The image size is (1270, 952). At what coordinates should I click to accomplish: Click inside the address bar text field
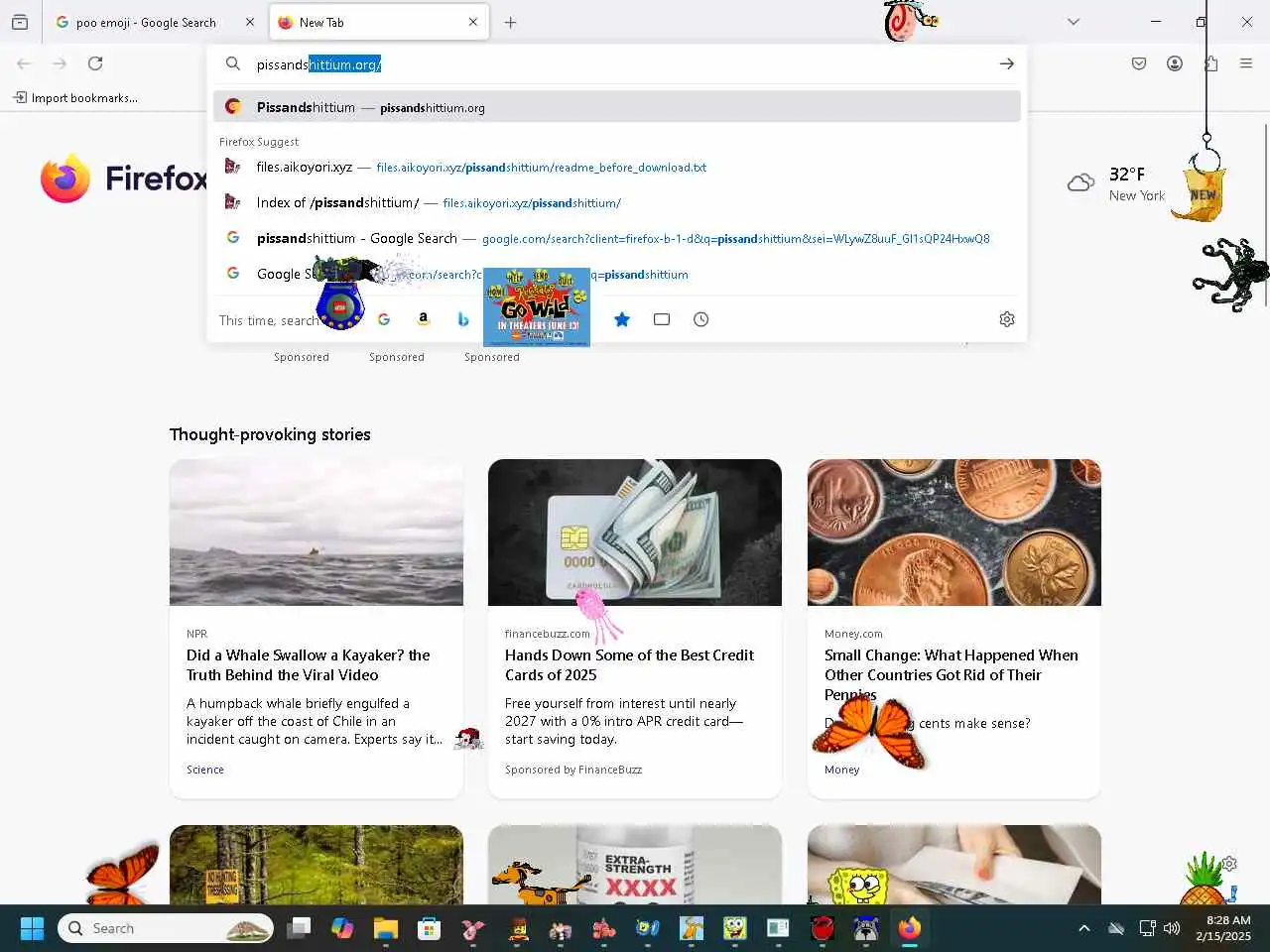tap(615, 64)
